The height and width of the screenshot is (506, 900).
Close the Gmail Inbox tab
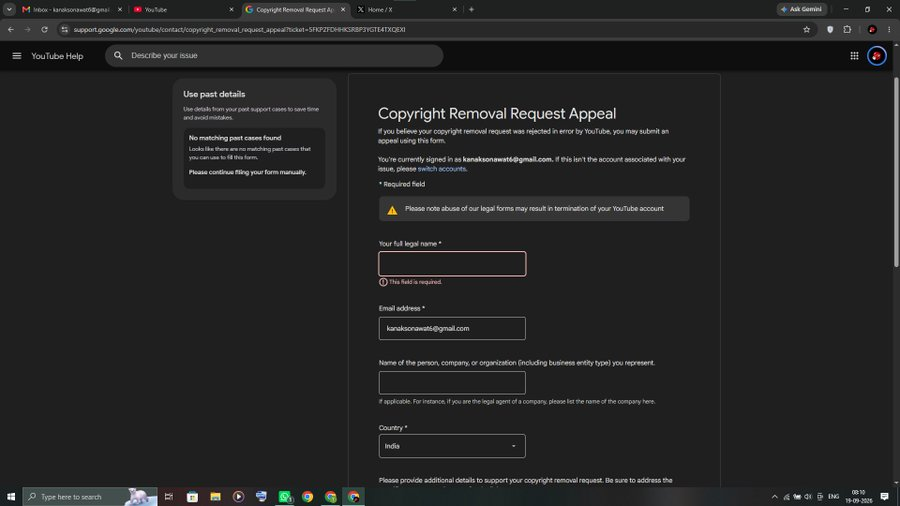tap(119, 9)
